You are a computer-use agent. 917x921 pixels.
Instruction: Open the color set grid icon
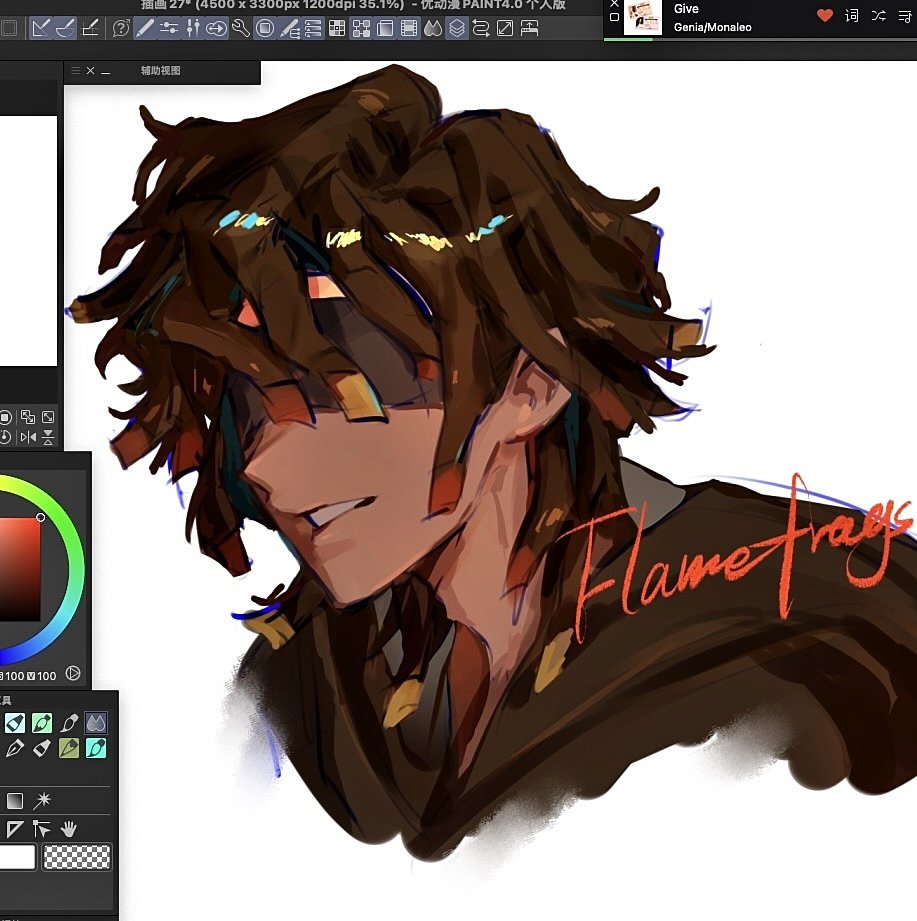[337, 28]
